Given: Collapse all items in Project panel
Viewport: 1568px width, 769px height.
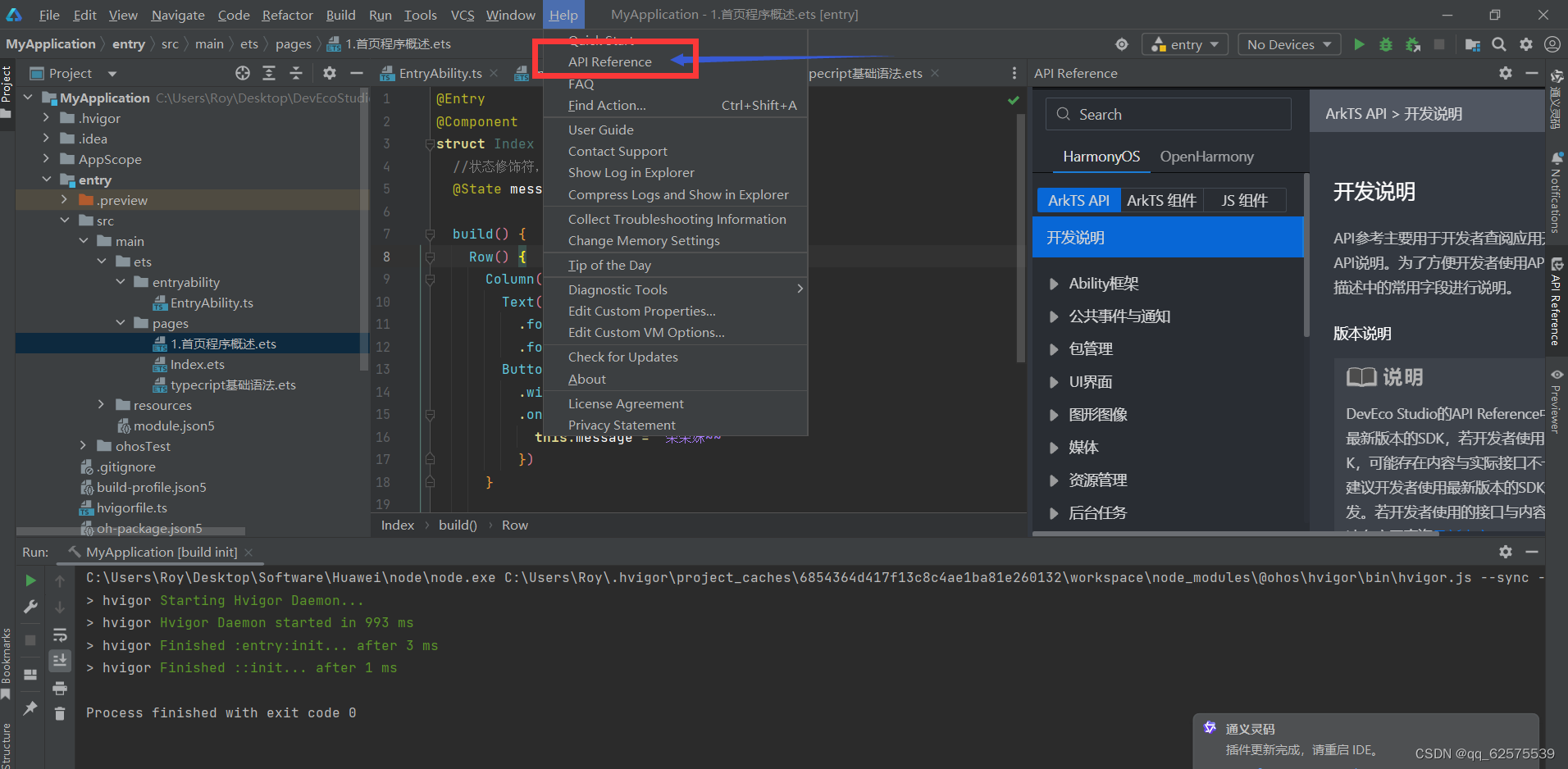Looking at the screenshot, I should [296, 73].
